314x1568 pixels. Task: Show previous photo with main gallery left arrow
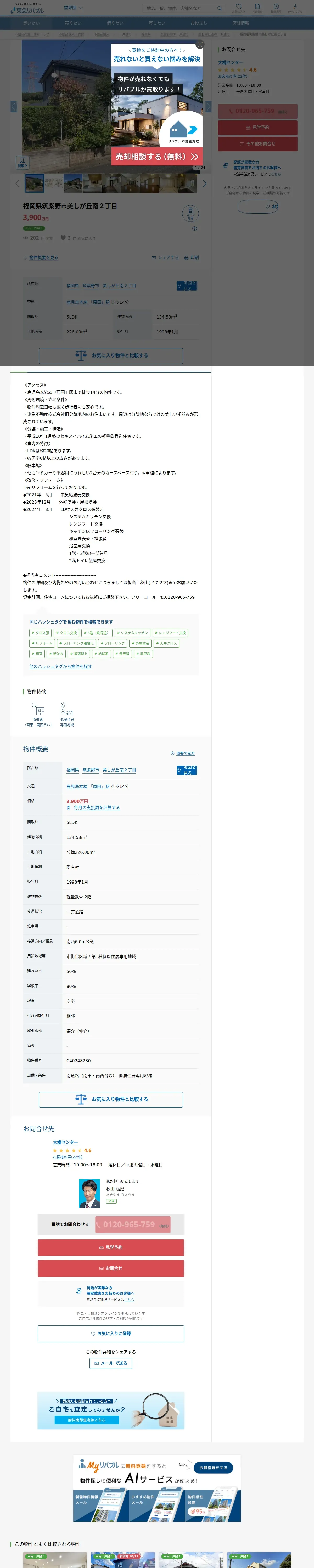[13, 107]
